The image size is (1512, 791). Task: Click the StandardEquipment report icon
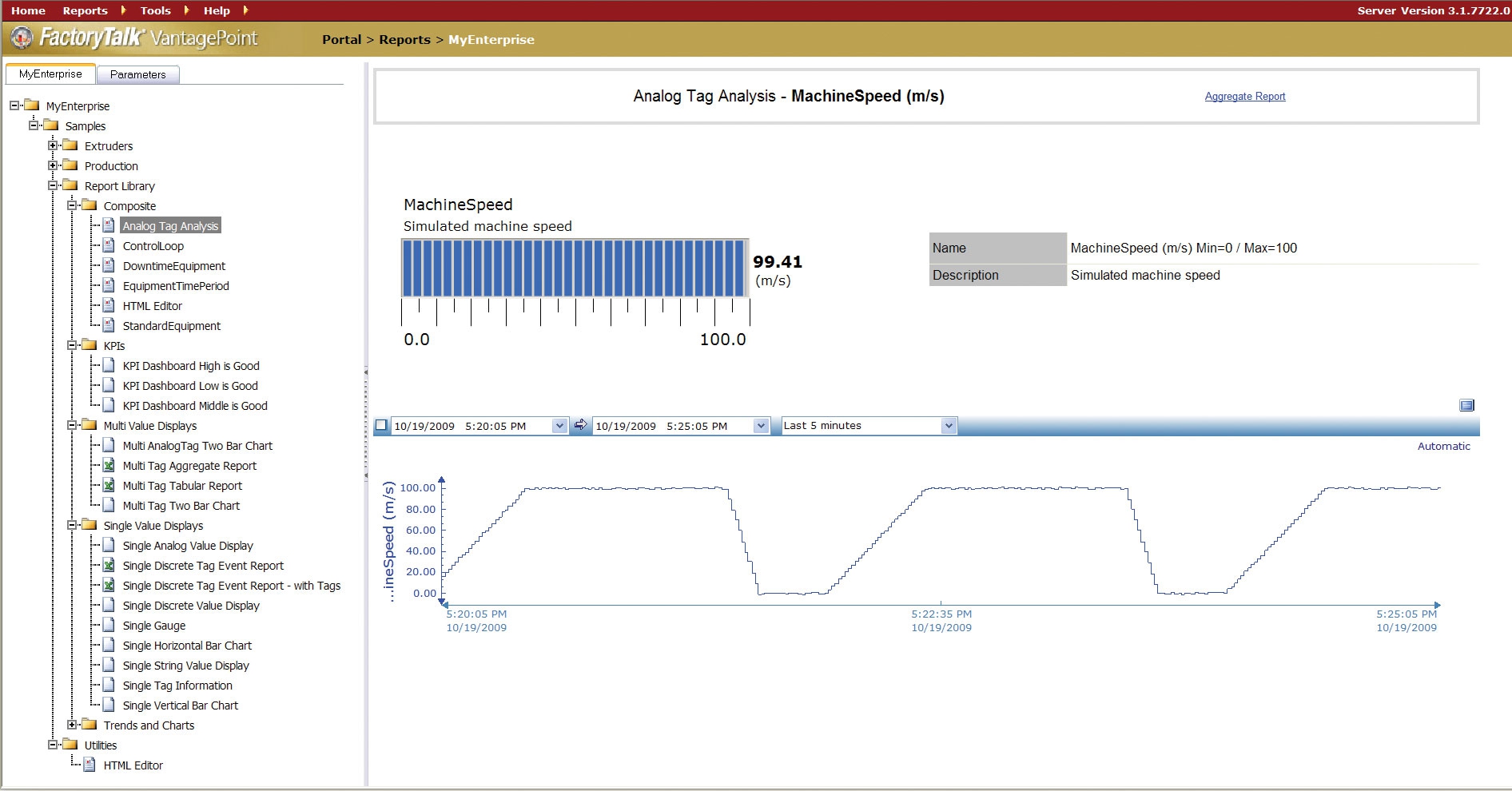[109, 325]
